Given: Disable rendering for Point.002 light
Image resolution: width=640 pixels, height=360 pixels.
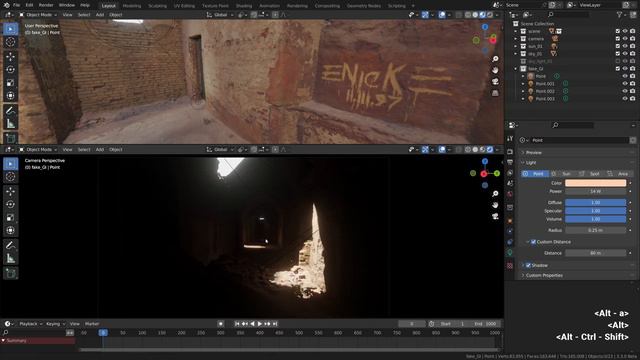Looking at the screenshot, I should [x=632, y=91].
